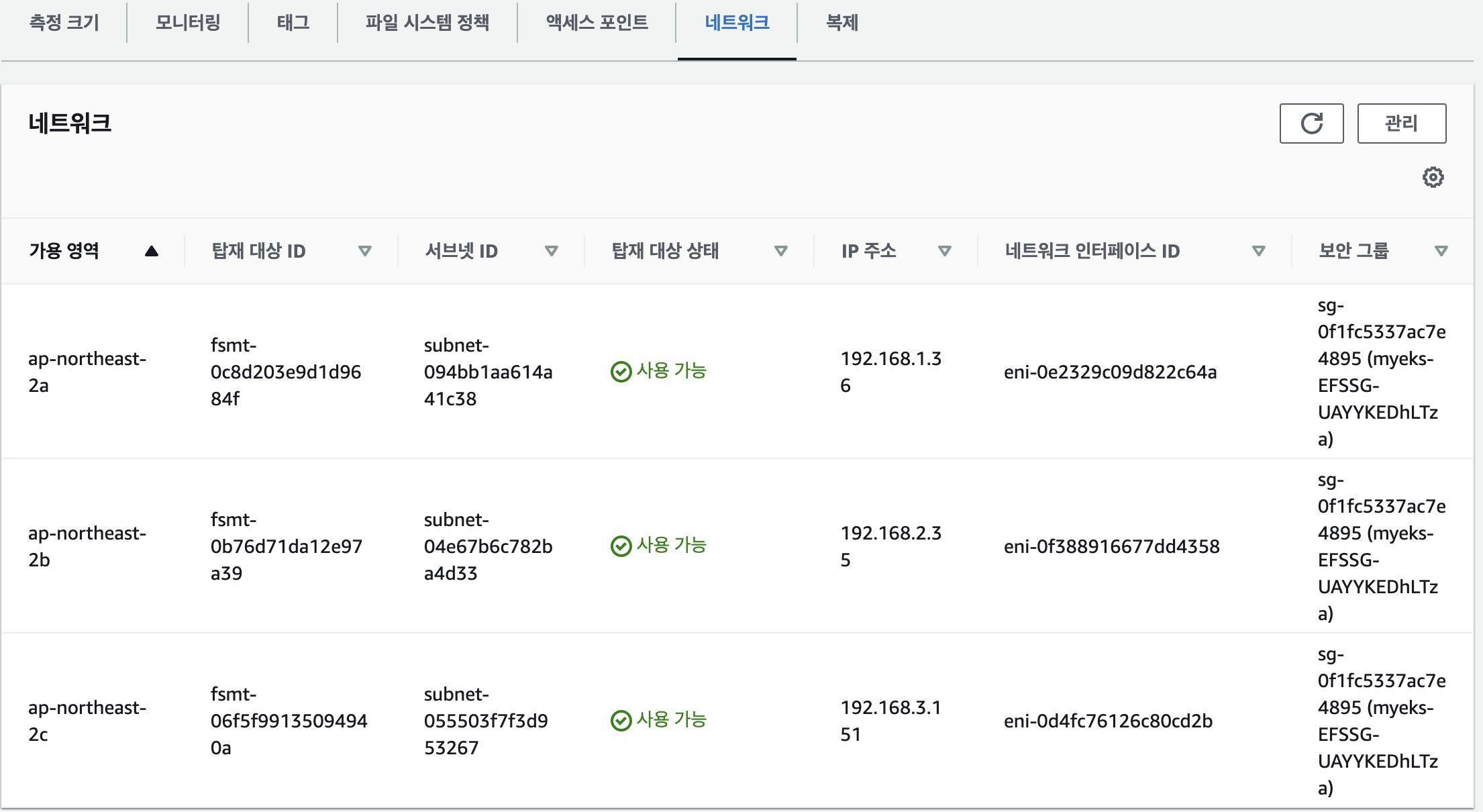
Task: Sort by 탑재 대상 상태 arrow
Action: click(780, 251)
